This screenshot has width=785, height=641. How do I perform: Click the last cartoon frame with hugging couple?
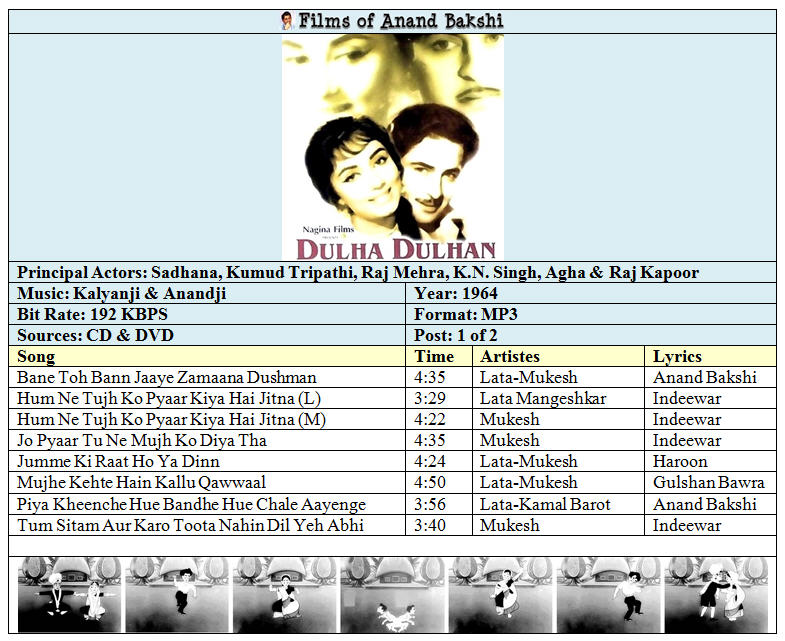[716, 594]
